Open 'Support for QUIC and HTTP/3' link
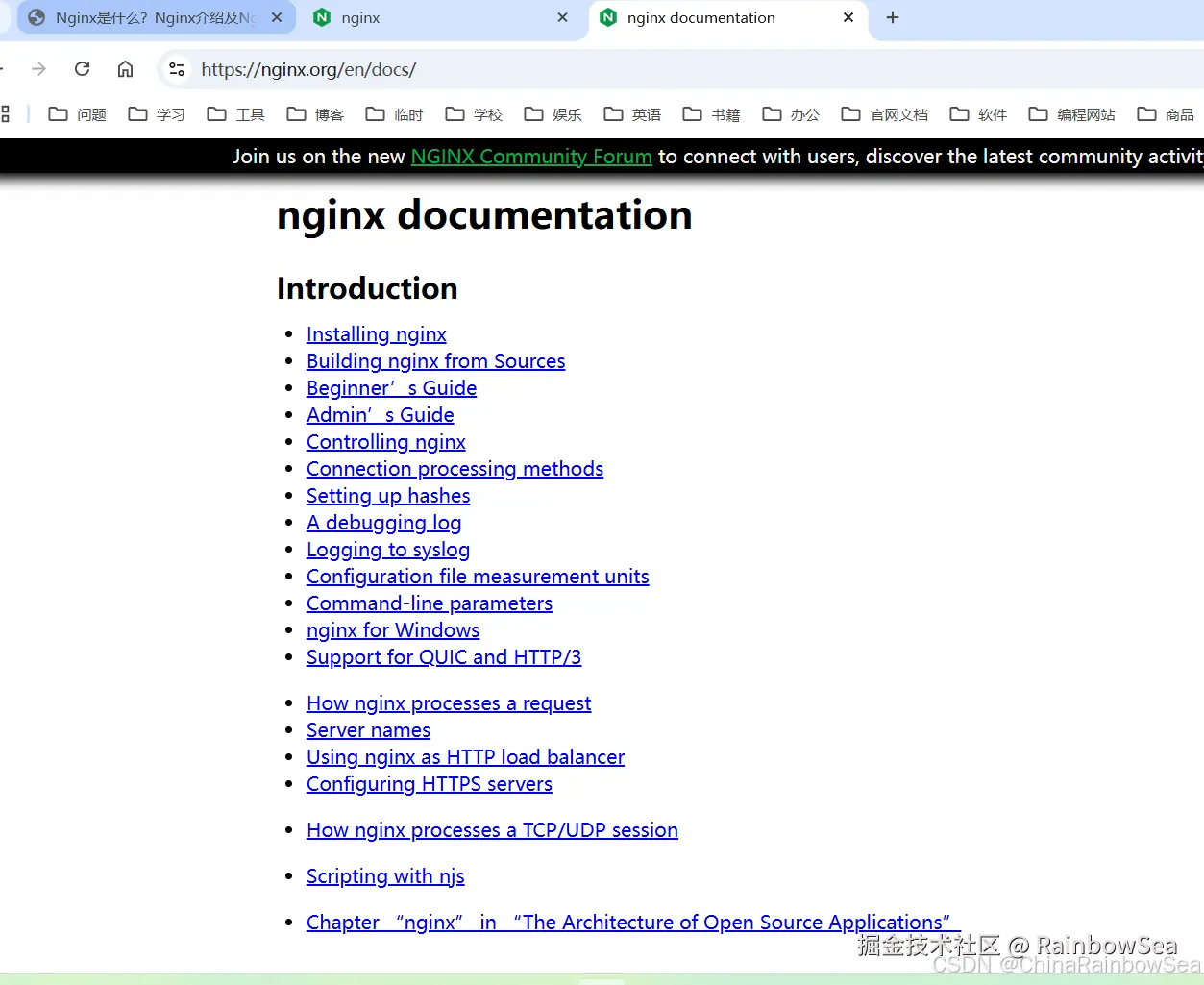This screenshot has width=1204, height=985. tap(444, 657)
